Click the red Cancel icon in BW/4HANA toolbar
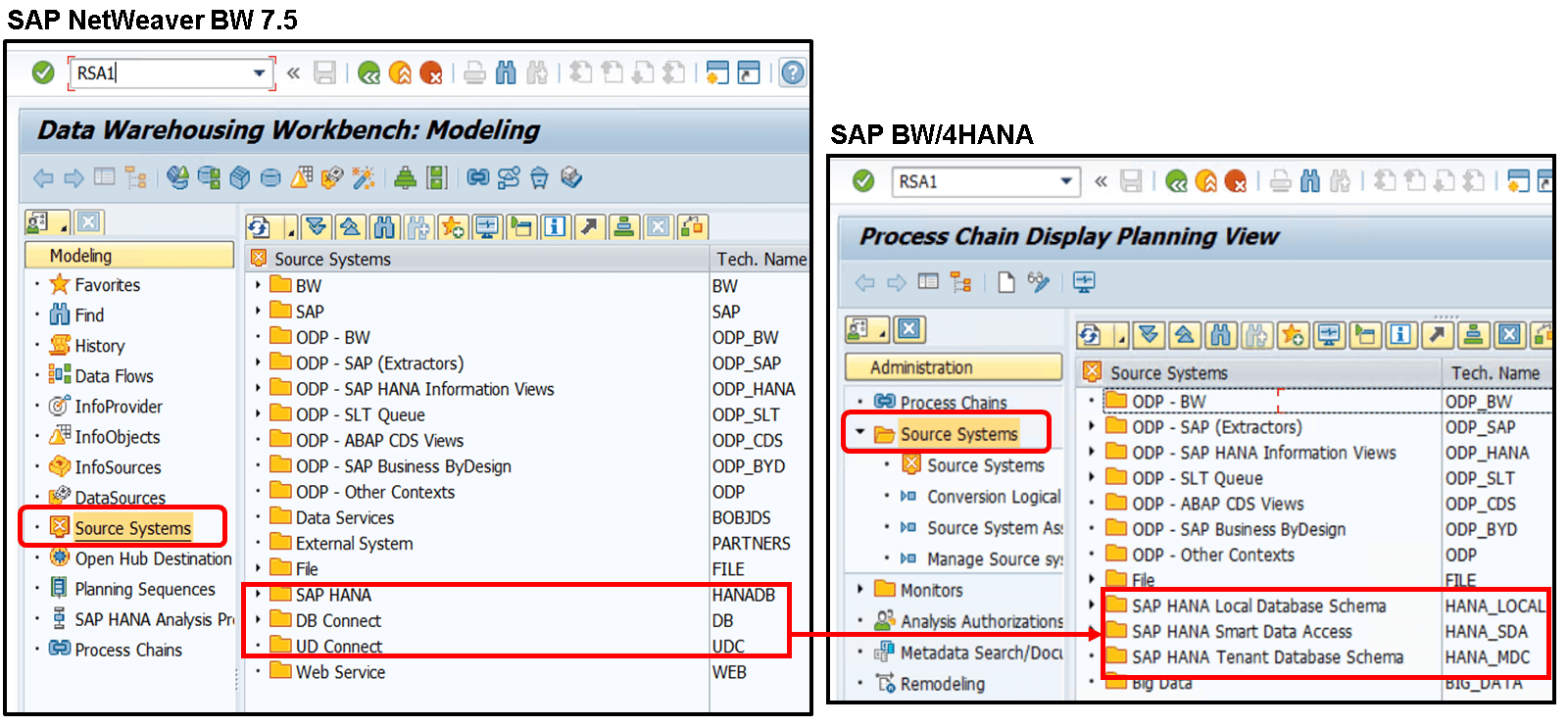Viewport: 1568px width, 726px height. click(x=1236, y=181)
